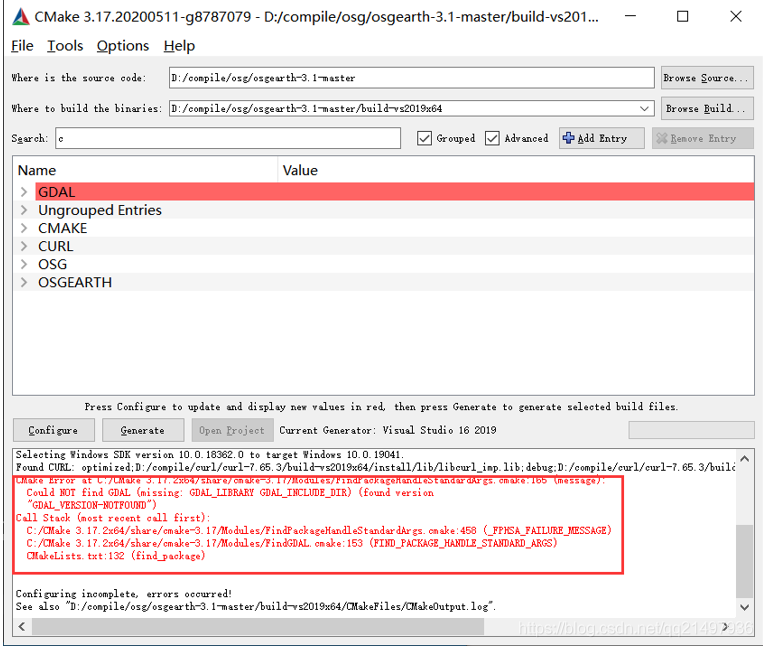Image resolution: width=763 pixels, height=647 pixels.
Task: Open the Tools menu
Action: 65,46
